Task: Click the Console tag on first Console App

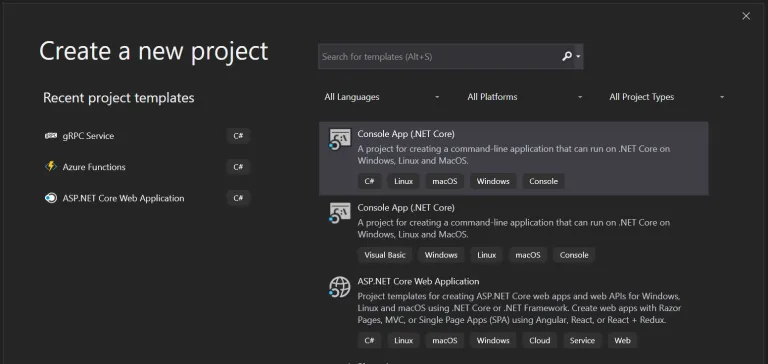Action: [544, 181]
